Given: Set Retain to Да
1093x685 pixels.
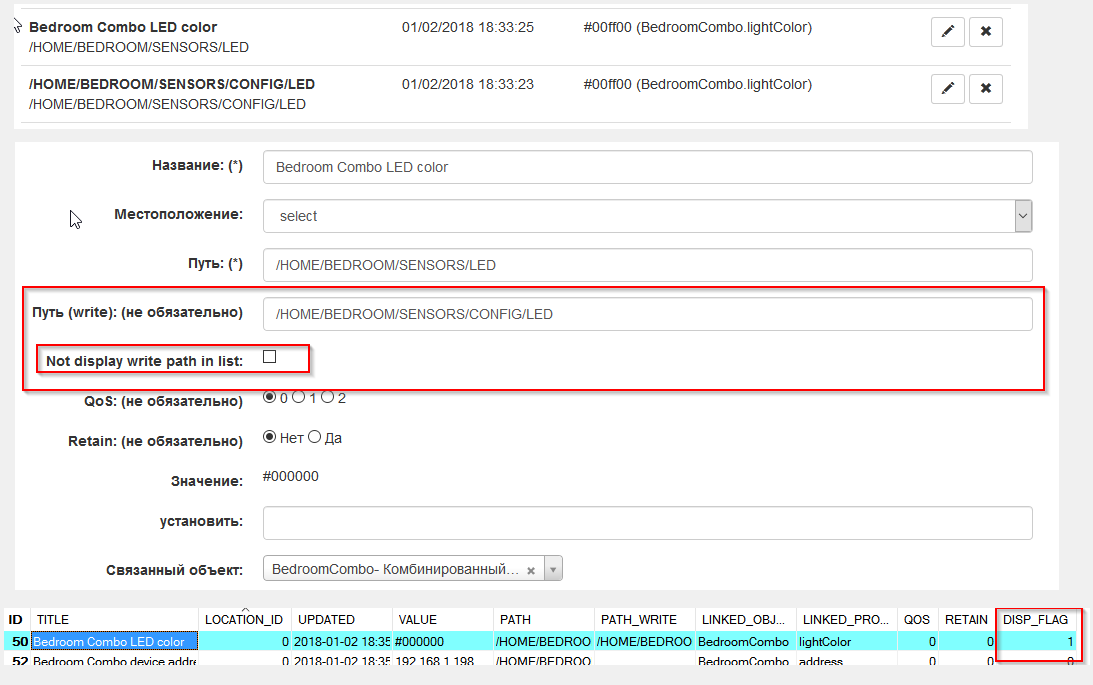Looking at the screenshot, I should pos(315,437).
